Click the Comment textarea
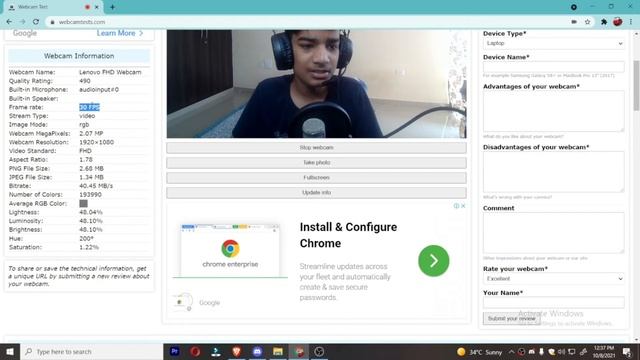 click(x=553, y=232)
